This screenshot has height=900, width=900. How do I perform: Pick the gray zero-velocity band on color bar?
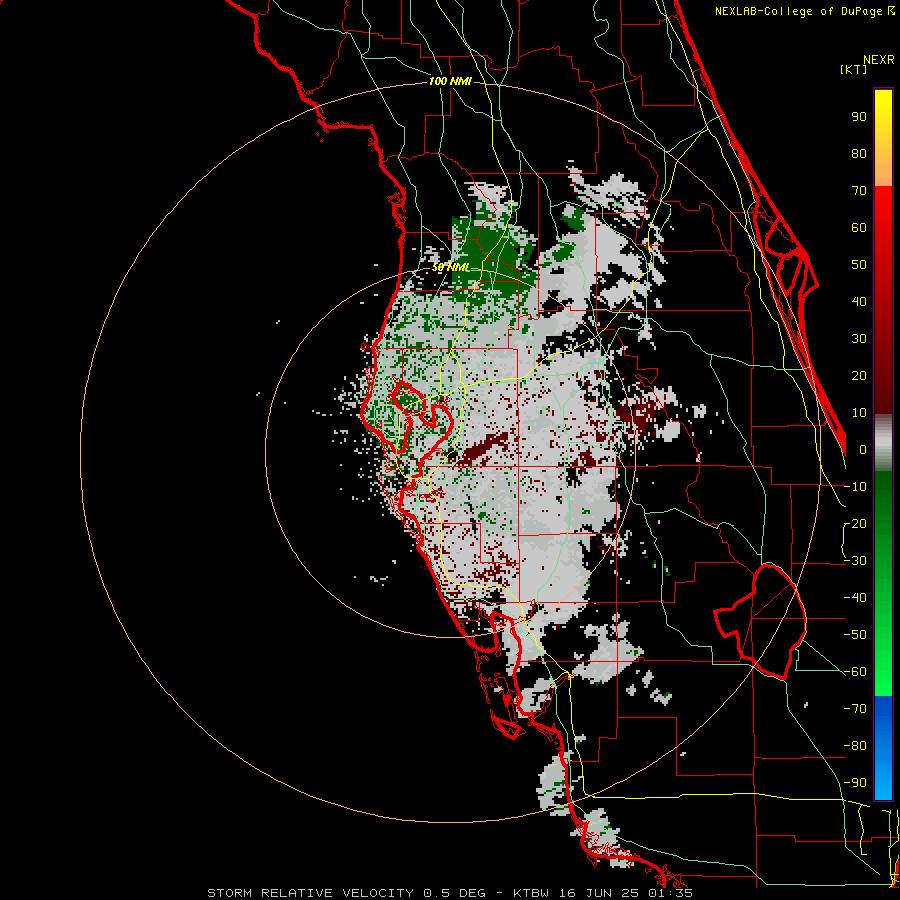[x=883, y=443]
